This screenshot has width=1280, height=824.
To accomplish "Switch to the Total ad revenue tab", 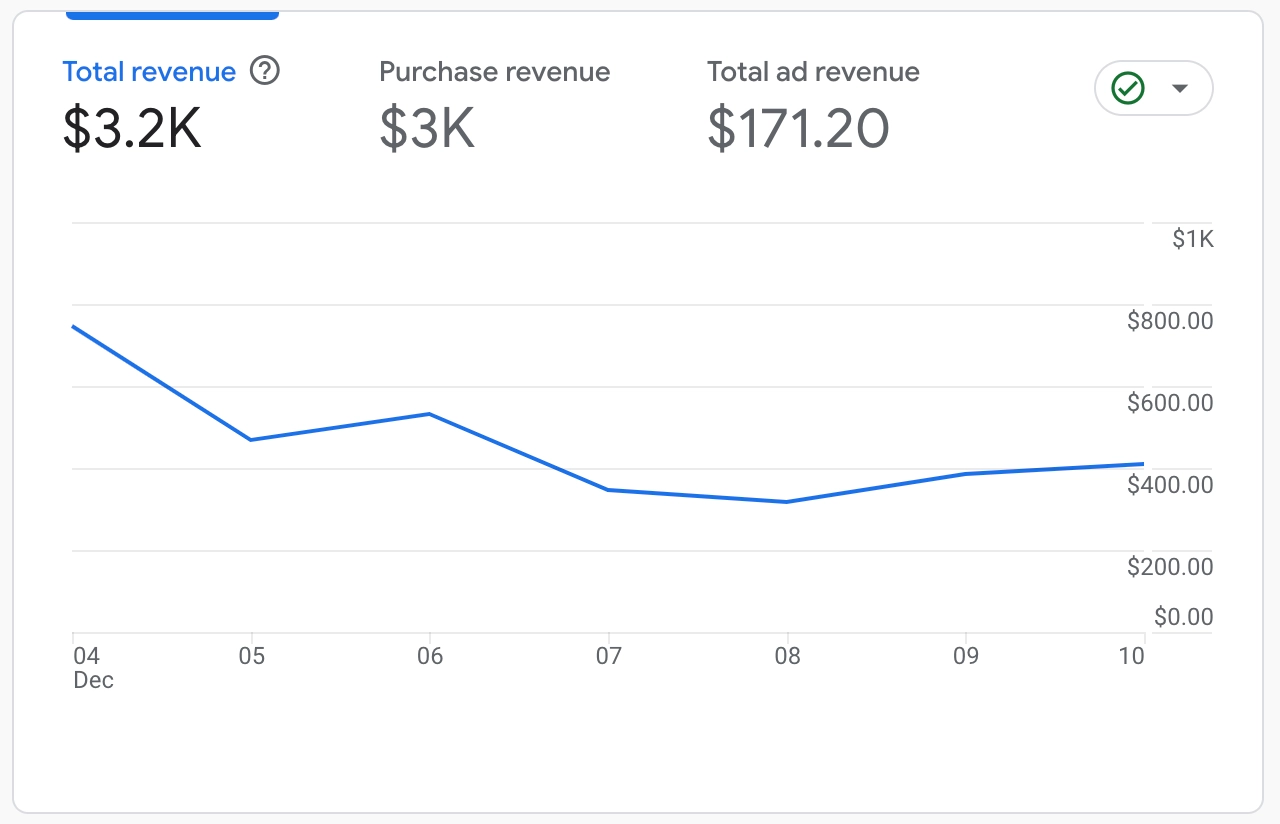I will point(813,72).
